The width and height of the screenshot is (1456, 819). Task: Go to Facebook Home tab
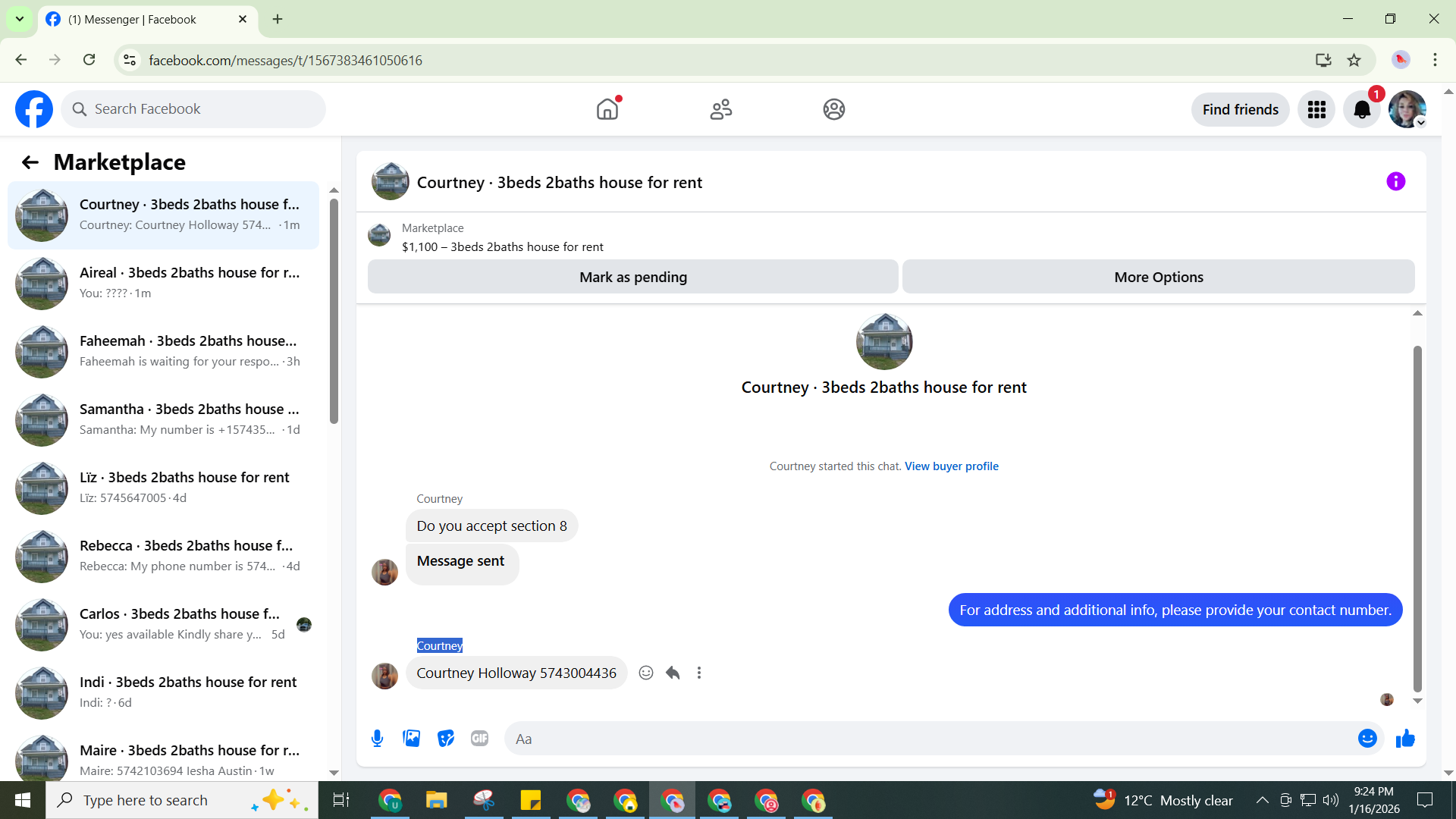point(607,110)
